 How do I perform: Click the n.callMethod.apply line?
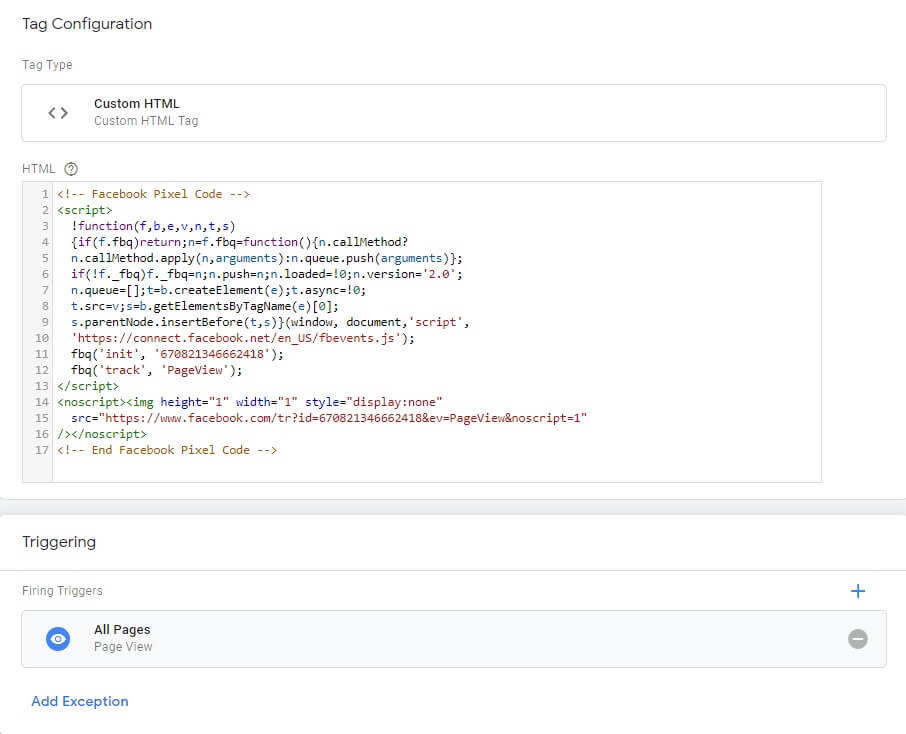tap(266, 258)
